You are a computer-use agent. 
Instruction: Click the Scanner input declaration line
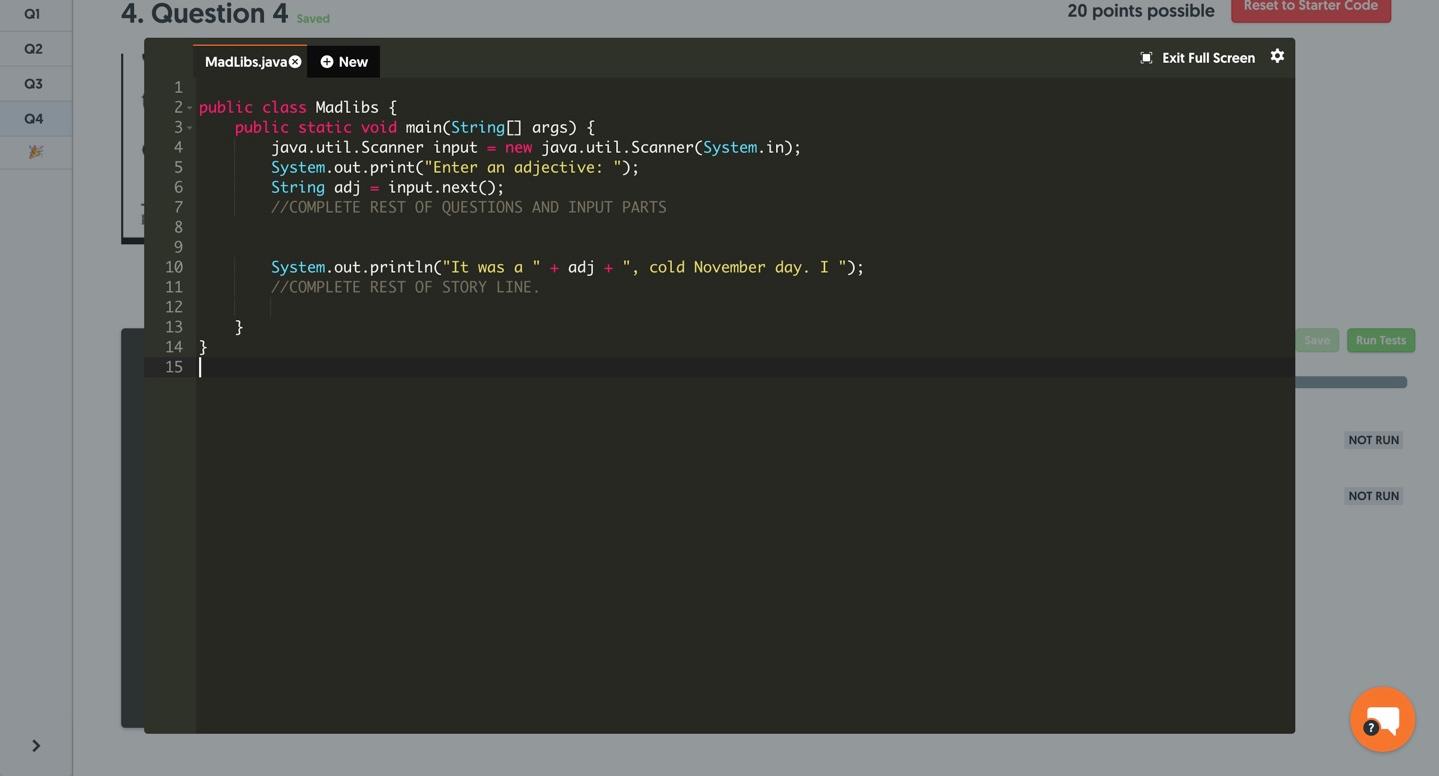coord(536,147)
